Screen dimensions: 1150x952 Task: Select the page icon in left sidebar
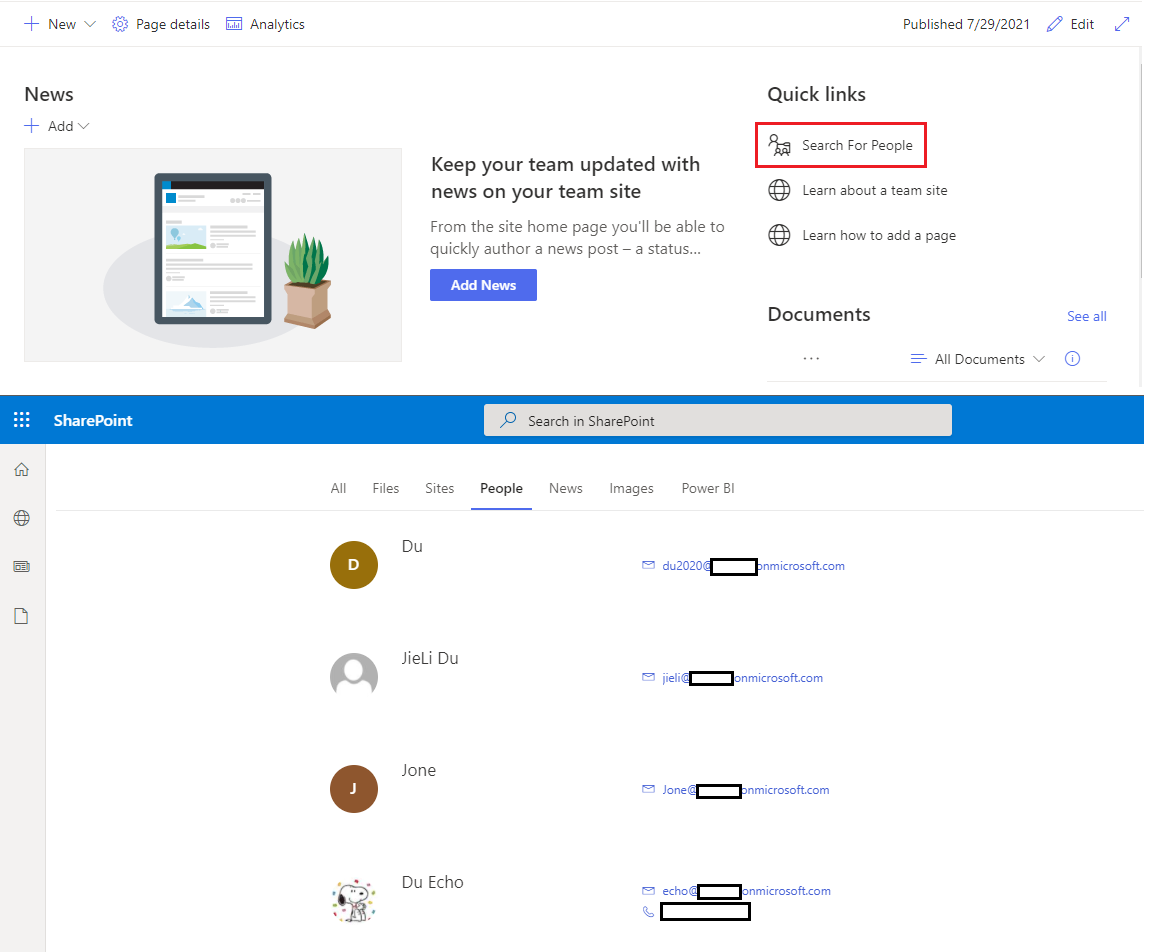pyautogui.click(x=21, y=615)
